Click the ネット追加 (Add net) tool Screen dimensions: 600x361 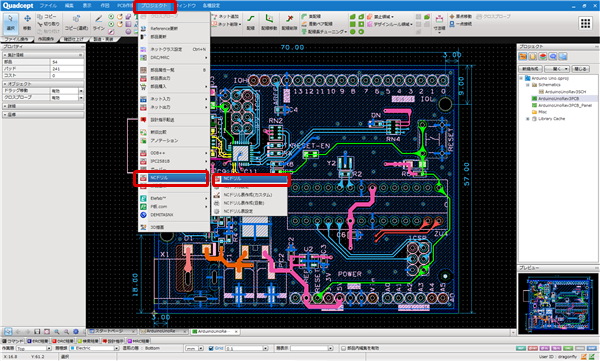point(226,16)
